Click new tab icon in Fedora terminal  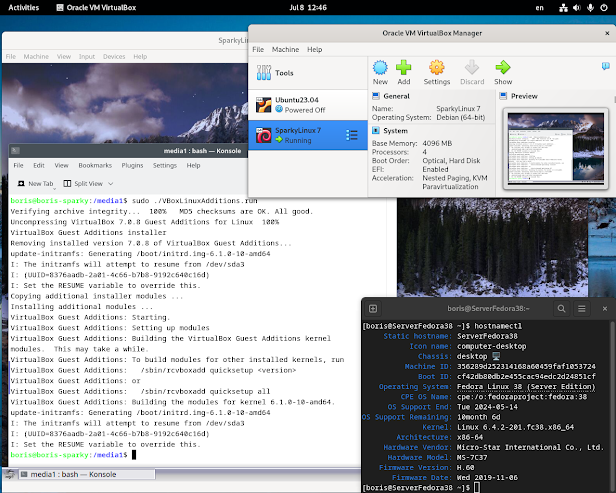click(x=373, y=309)
